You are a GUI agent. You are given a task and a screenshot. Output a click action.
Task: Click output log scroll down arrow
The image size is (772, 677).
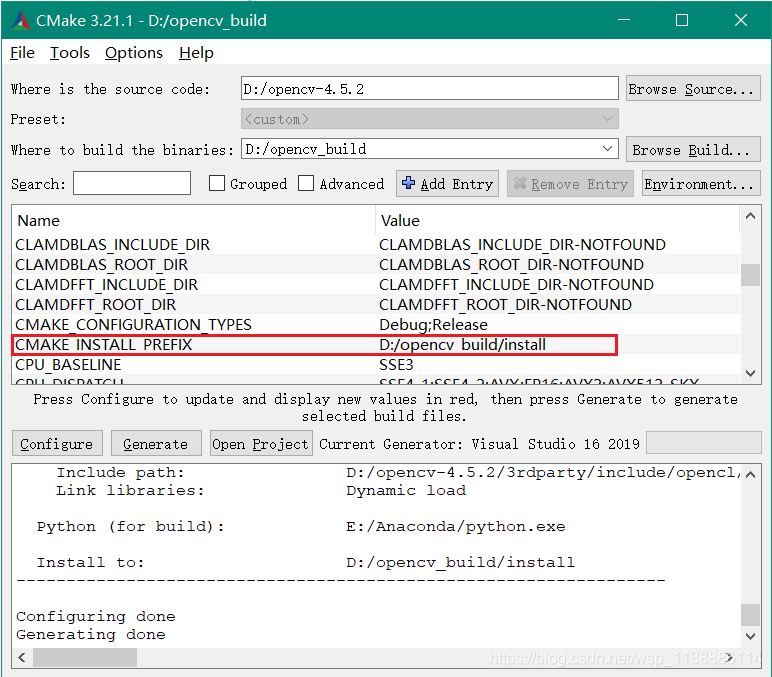750,636
